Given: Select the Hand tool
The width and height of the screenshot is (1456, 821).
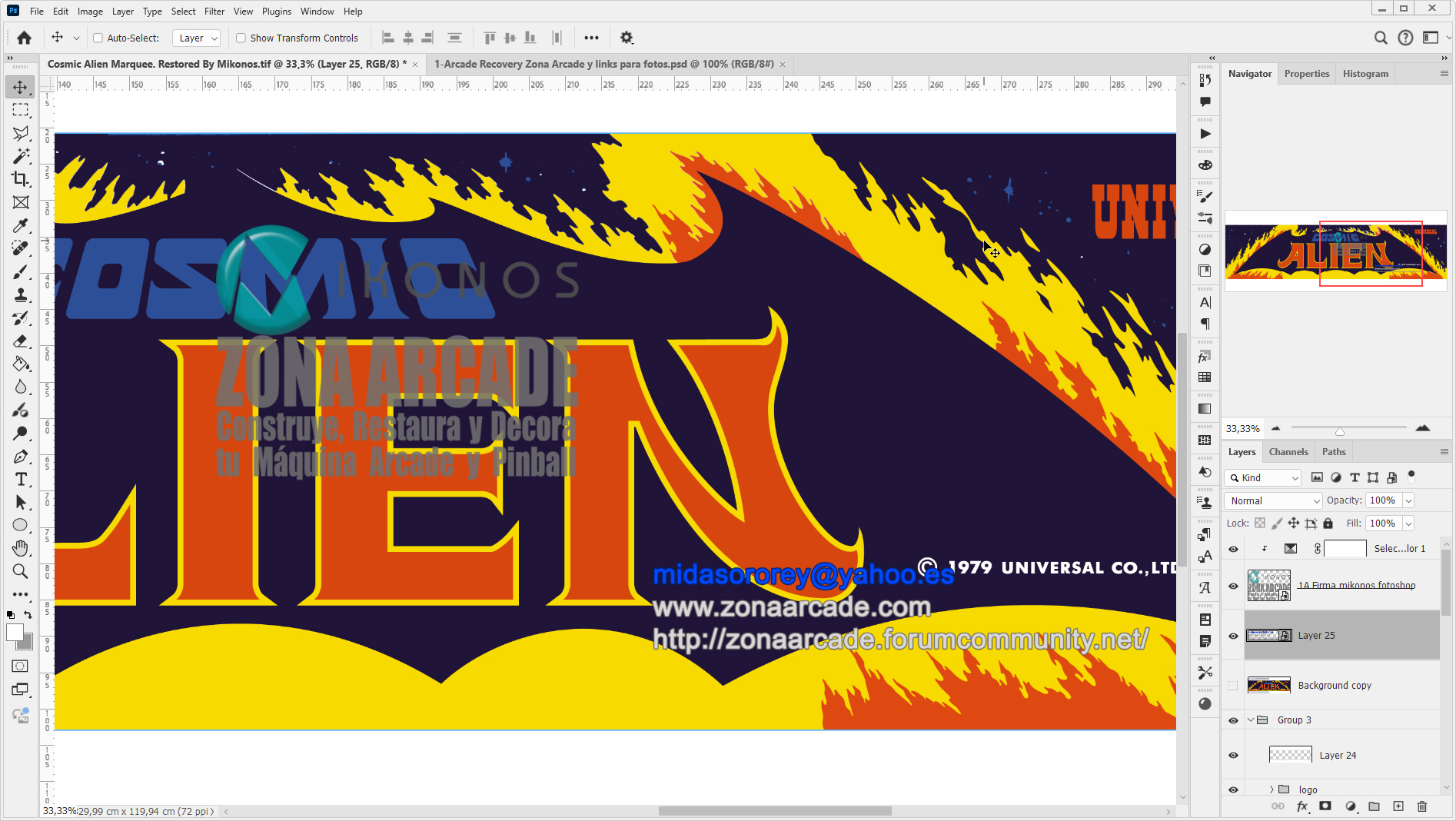Looking at the screenshot, I should tap(21, 548).
